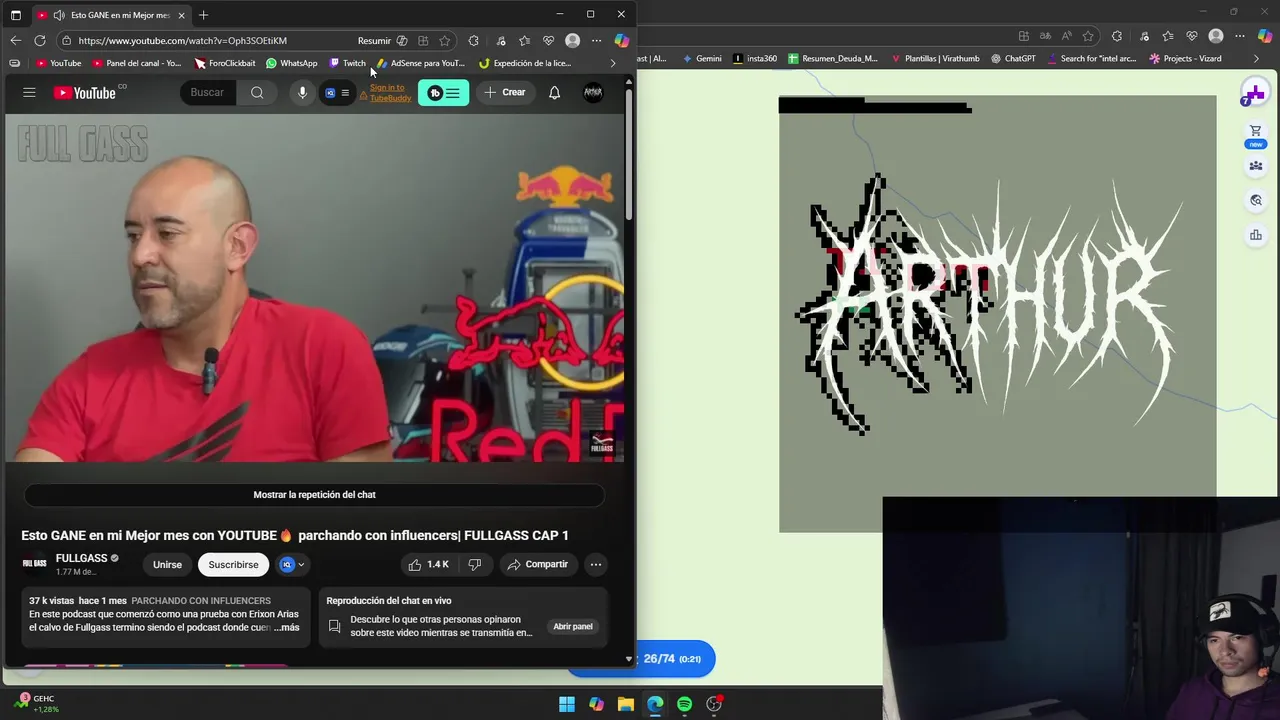Click the Crear button in YouTube header
Screen dimensions: 1280x720
[504, 92]
